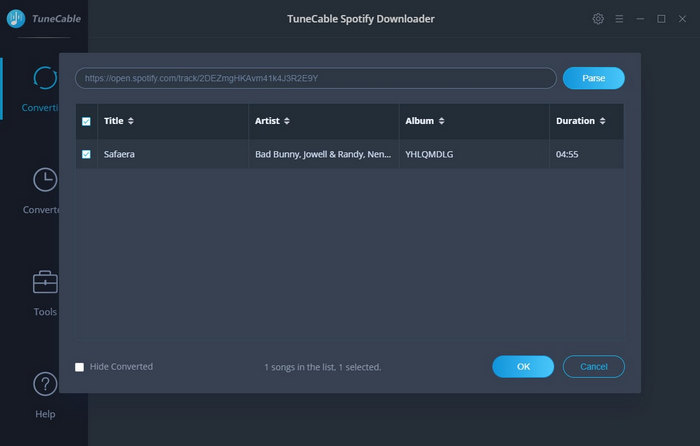Click the 04:55 duration cell

coord(586,154)
